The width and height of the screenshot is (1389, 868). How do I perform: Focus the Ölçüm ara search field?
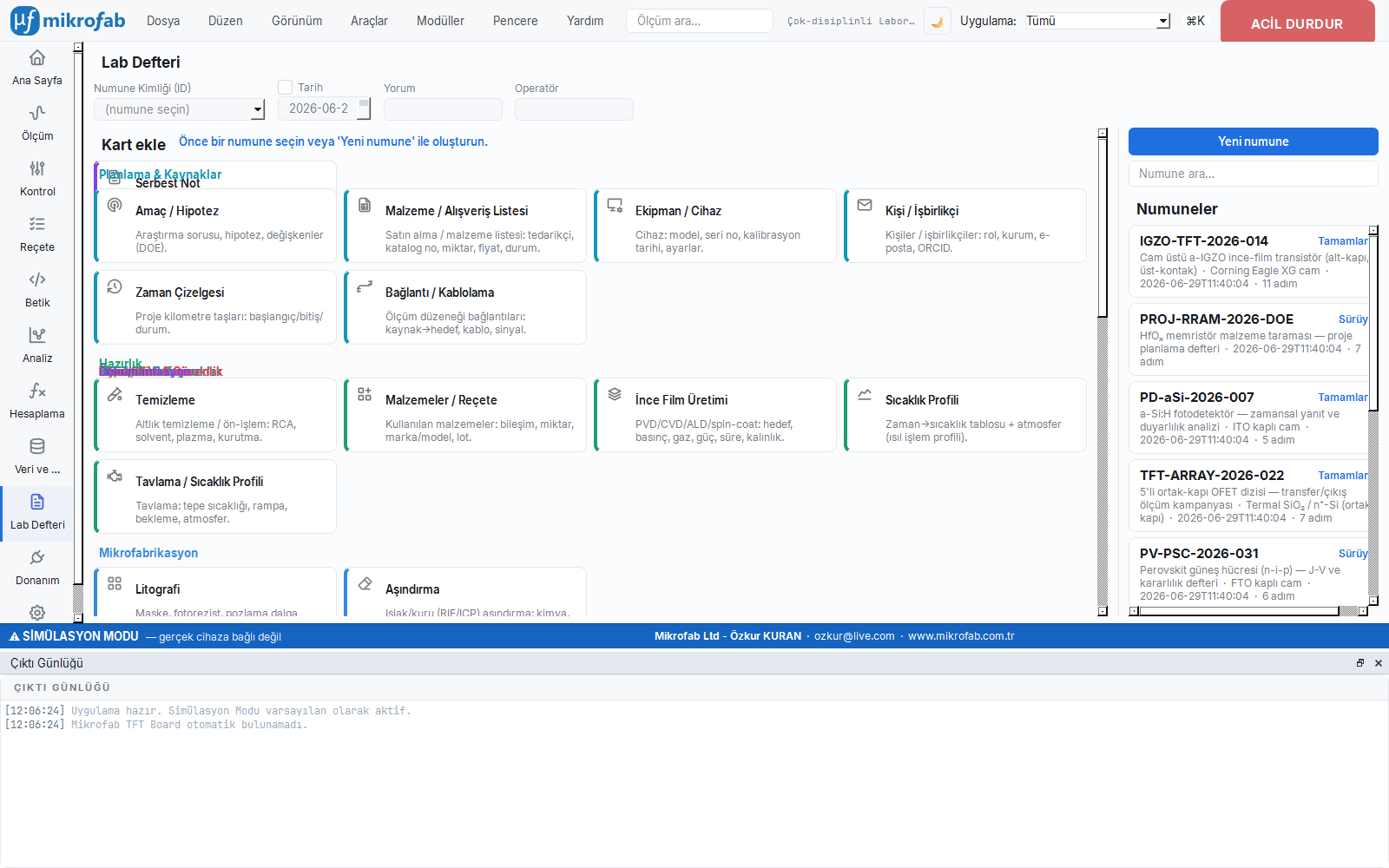pyautogui.click(x=700, y=21)
